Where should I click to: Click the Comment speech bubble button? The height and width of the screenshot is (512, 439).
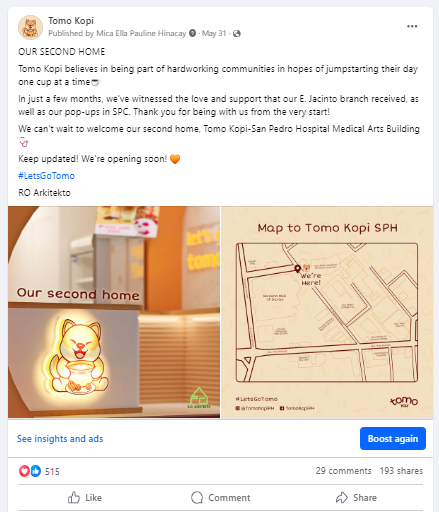[x=220, y=498]
